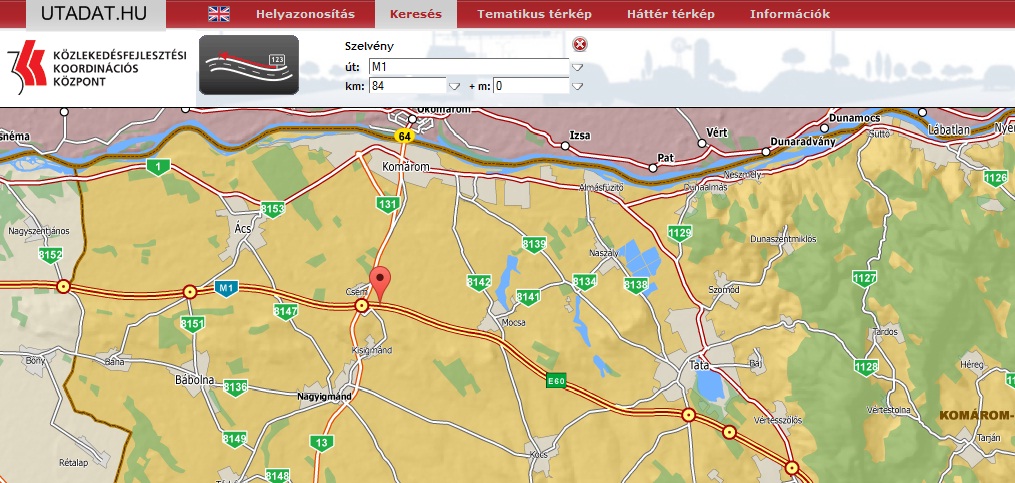This screenshot has width=1015, height=483.
Task: Expand the út road dropdown
Action: 577,67
